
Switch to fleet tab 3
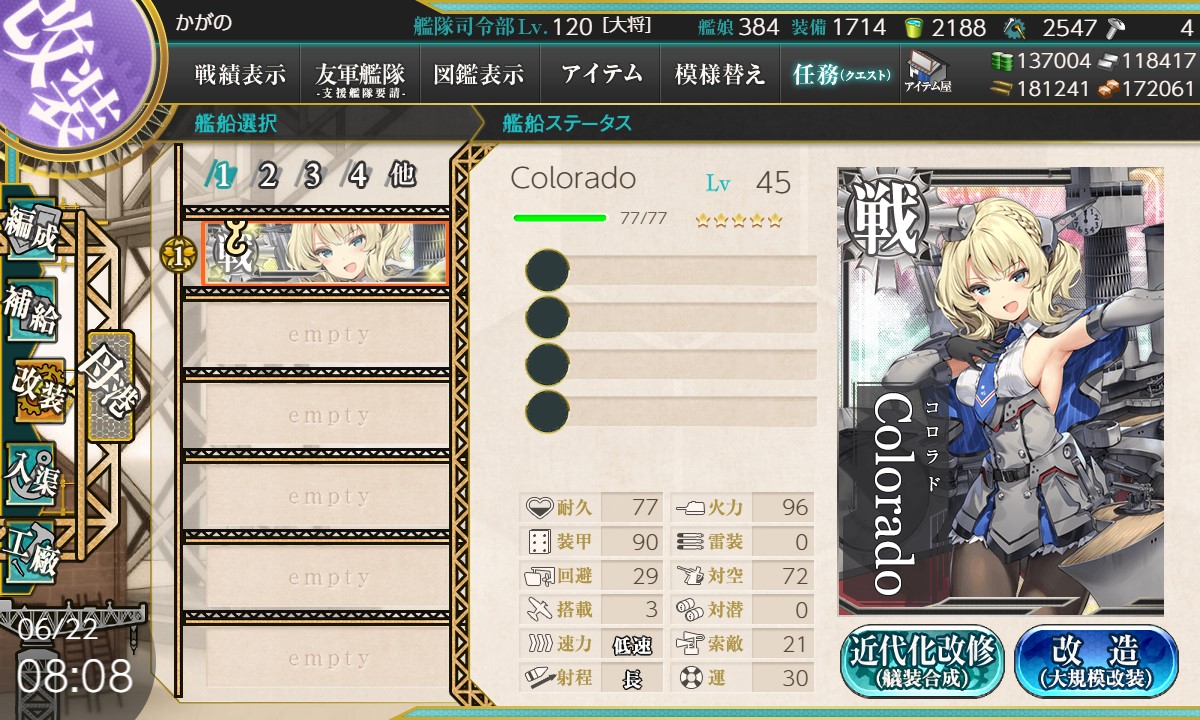coord(311,176)
